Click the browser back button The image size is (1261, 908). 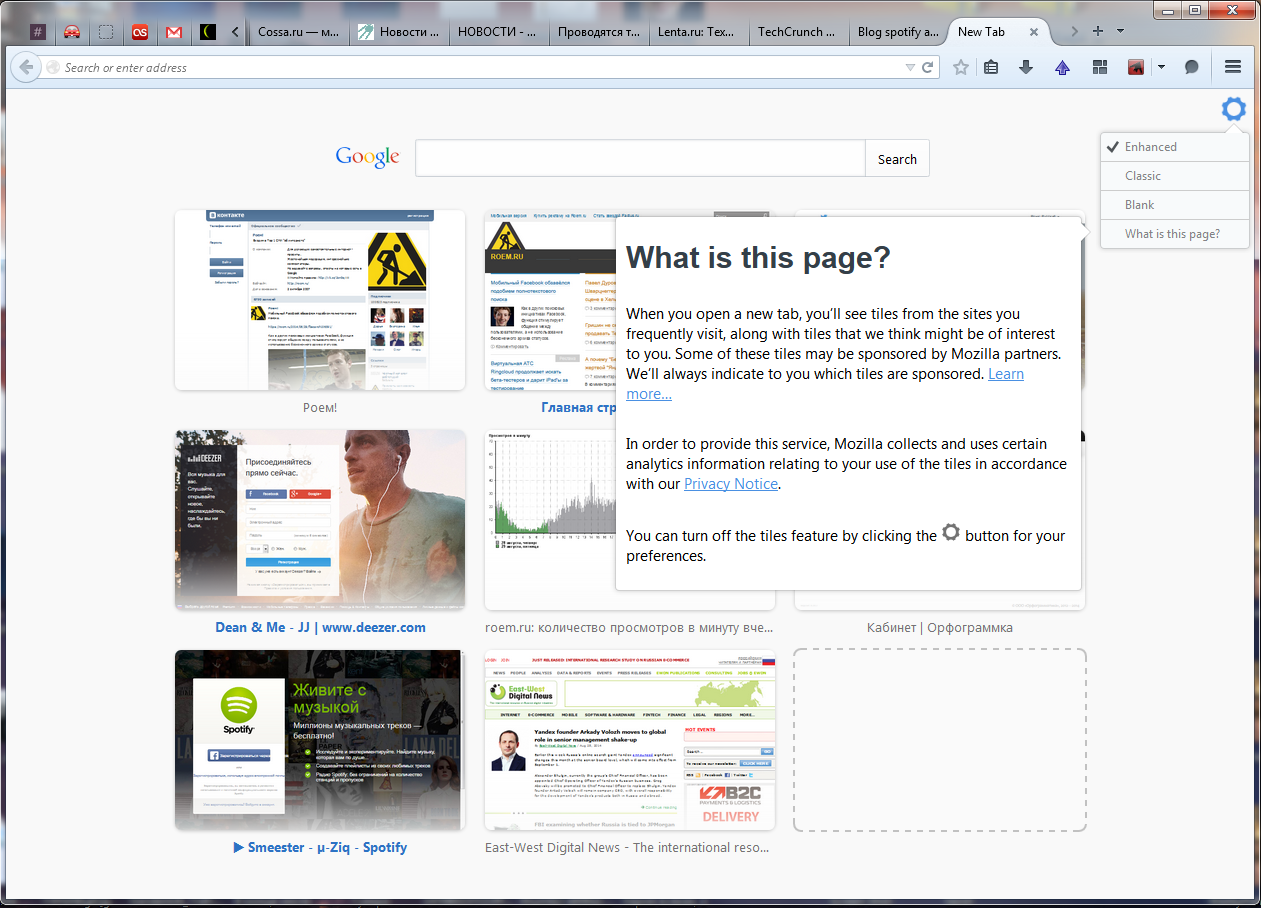coord(24,67)
